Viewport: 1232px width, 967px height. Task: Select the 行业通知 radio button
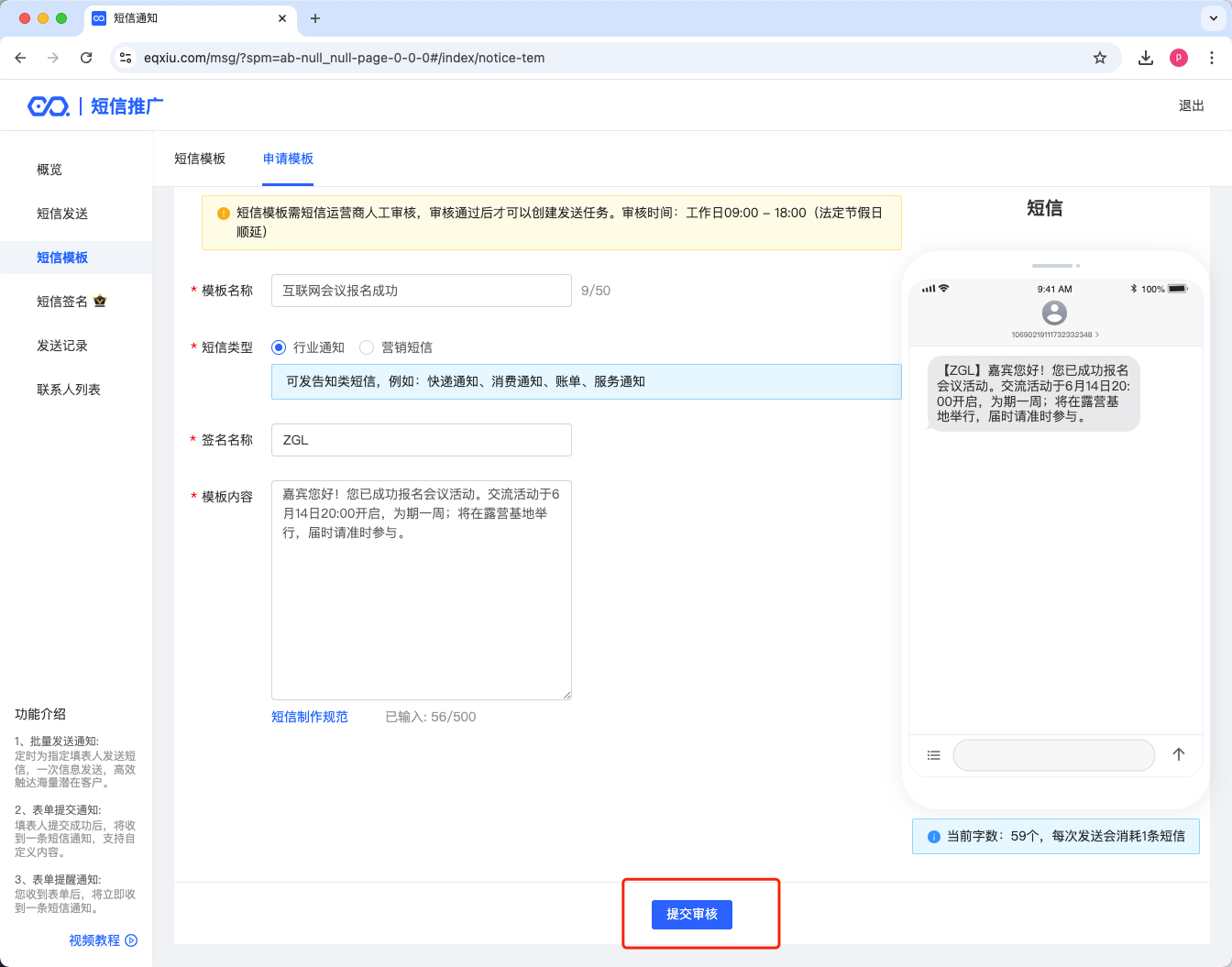pyautogui.click(x=279, y=347)
